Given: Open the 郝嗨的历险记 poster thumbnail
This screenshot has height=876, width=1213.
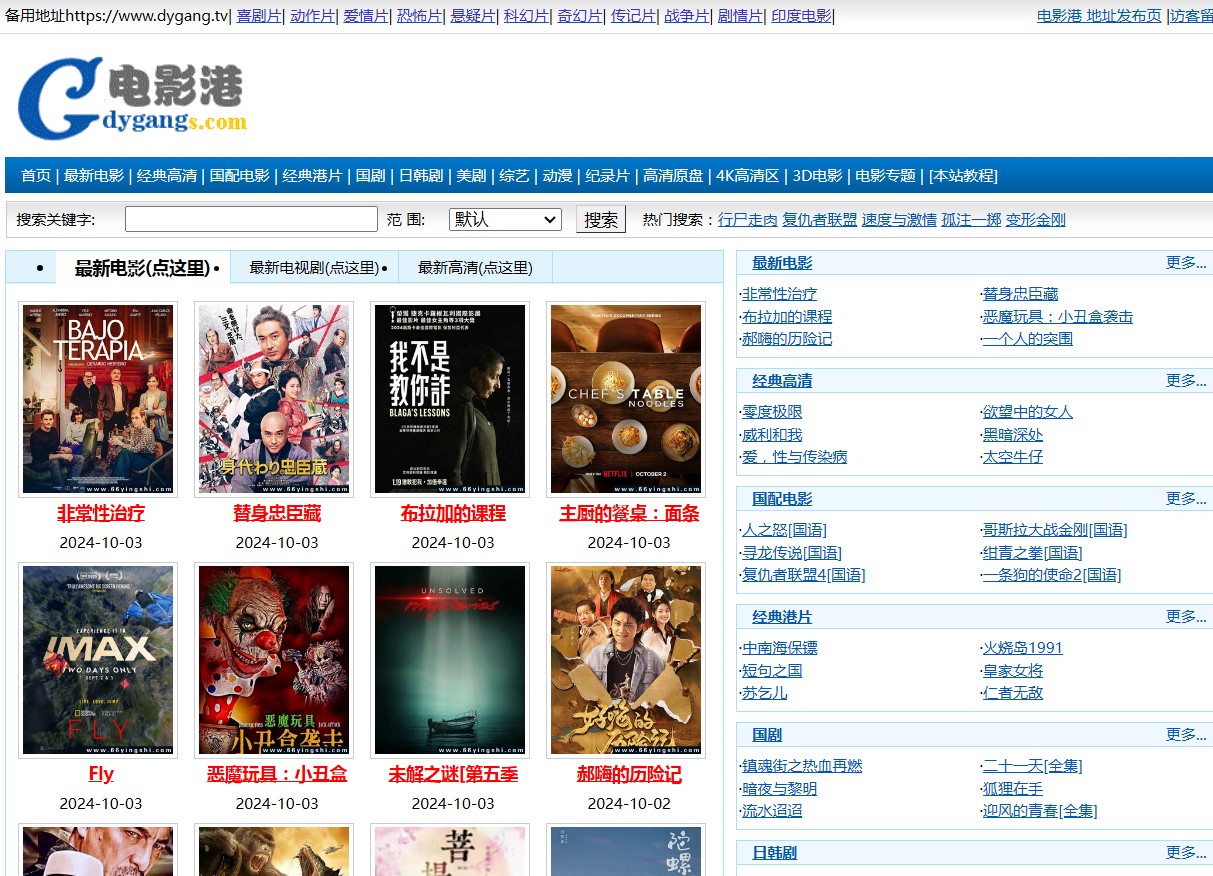Looking at the screenshot, I should (x=626, y=660).
